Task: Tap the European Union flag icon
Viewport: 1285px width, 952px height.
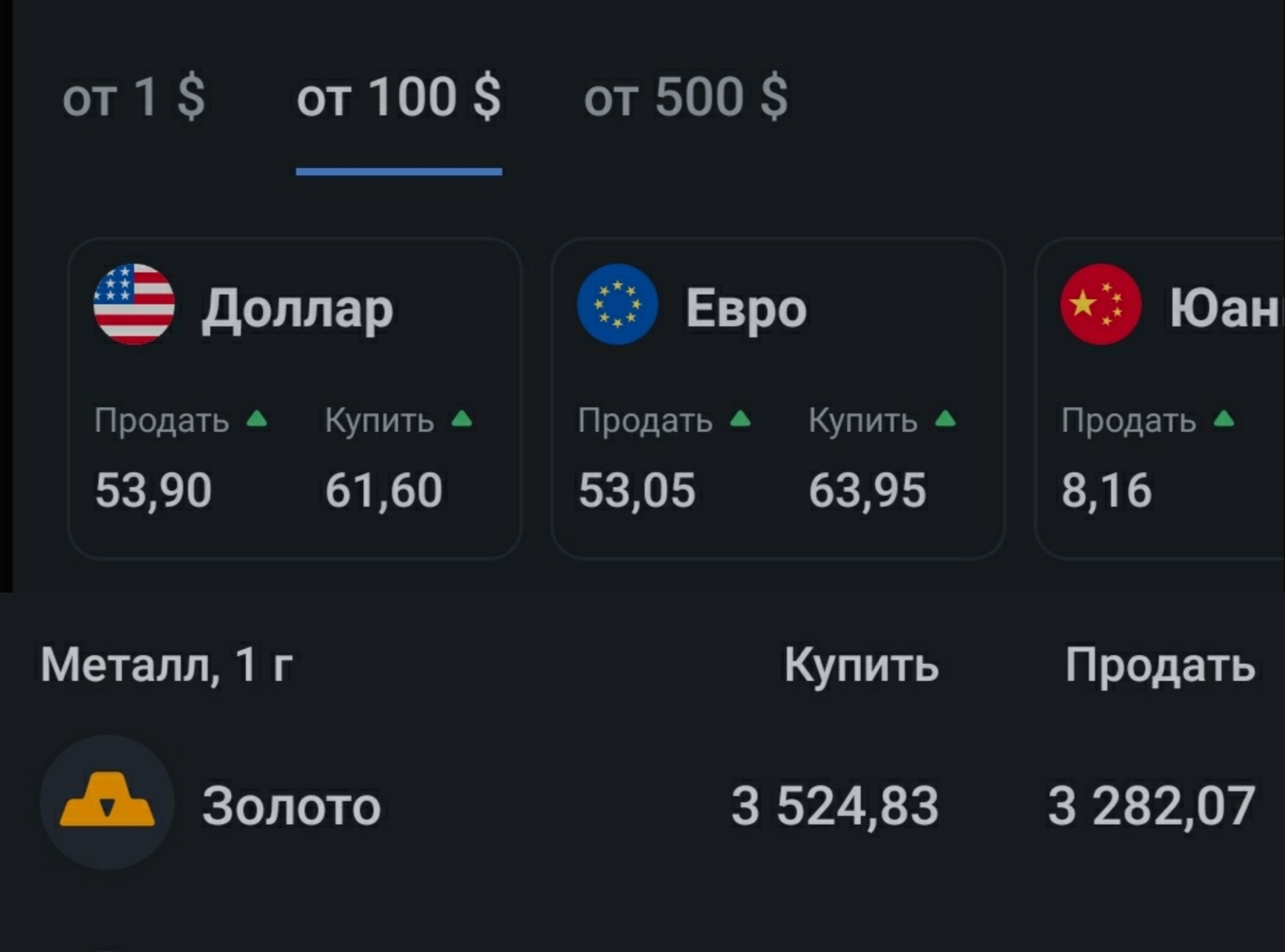Action: coord(617,304)
